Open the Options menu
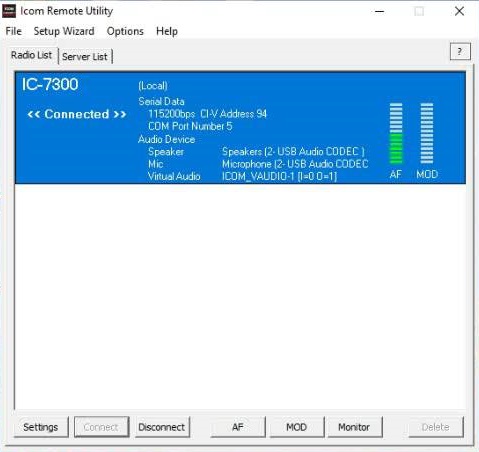 [x=125, y=31]
